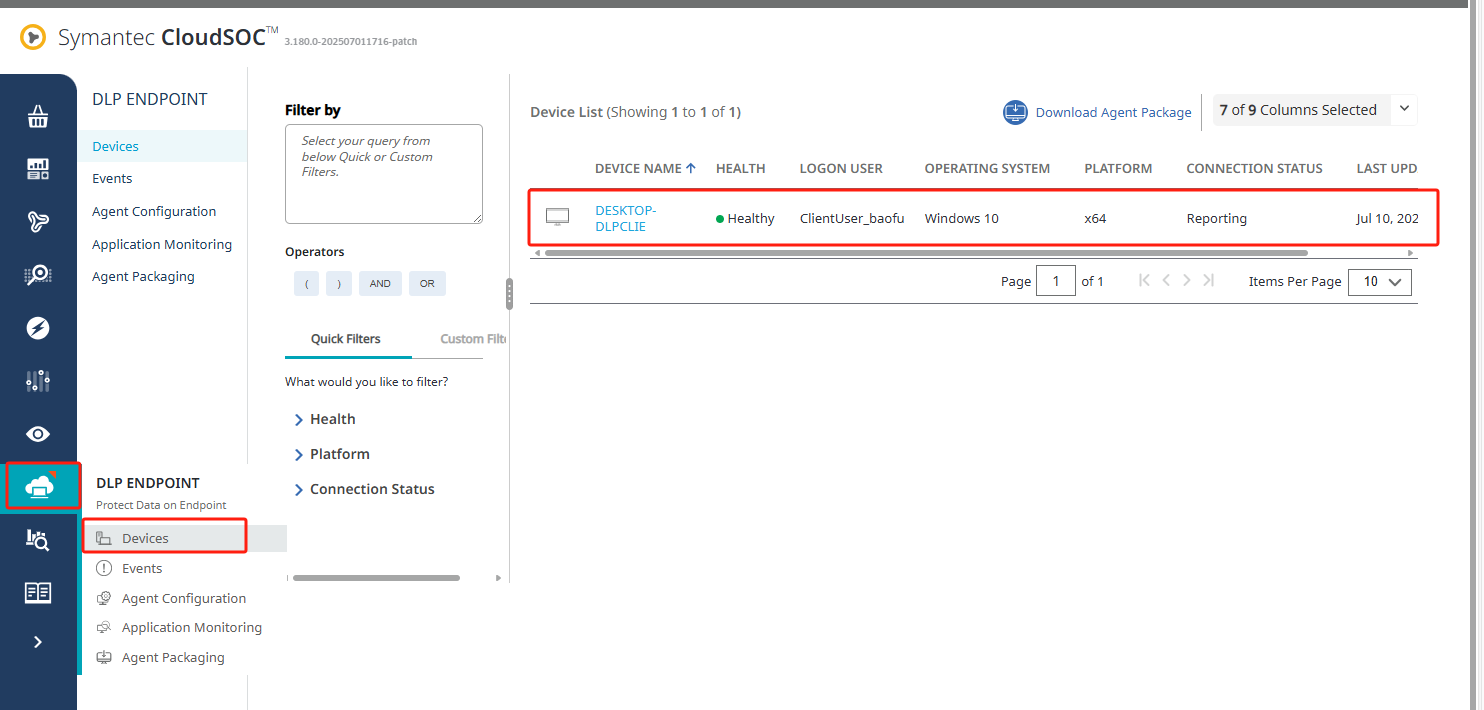
Task: Click the flyout Events exclamation icon
Action: pos(103,568)
